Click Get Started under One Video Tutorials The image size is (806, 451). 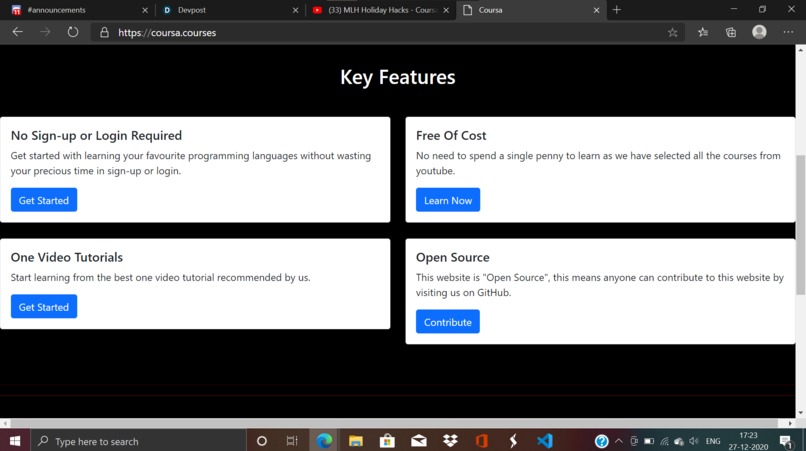pos(44,306)
